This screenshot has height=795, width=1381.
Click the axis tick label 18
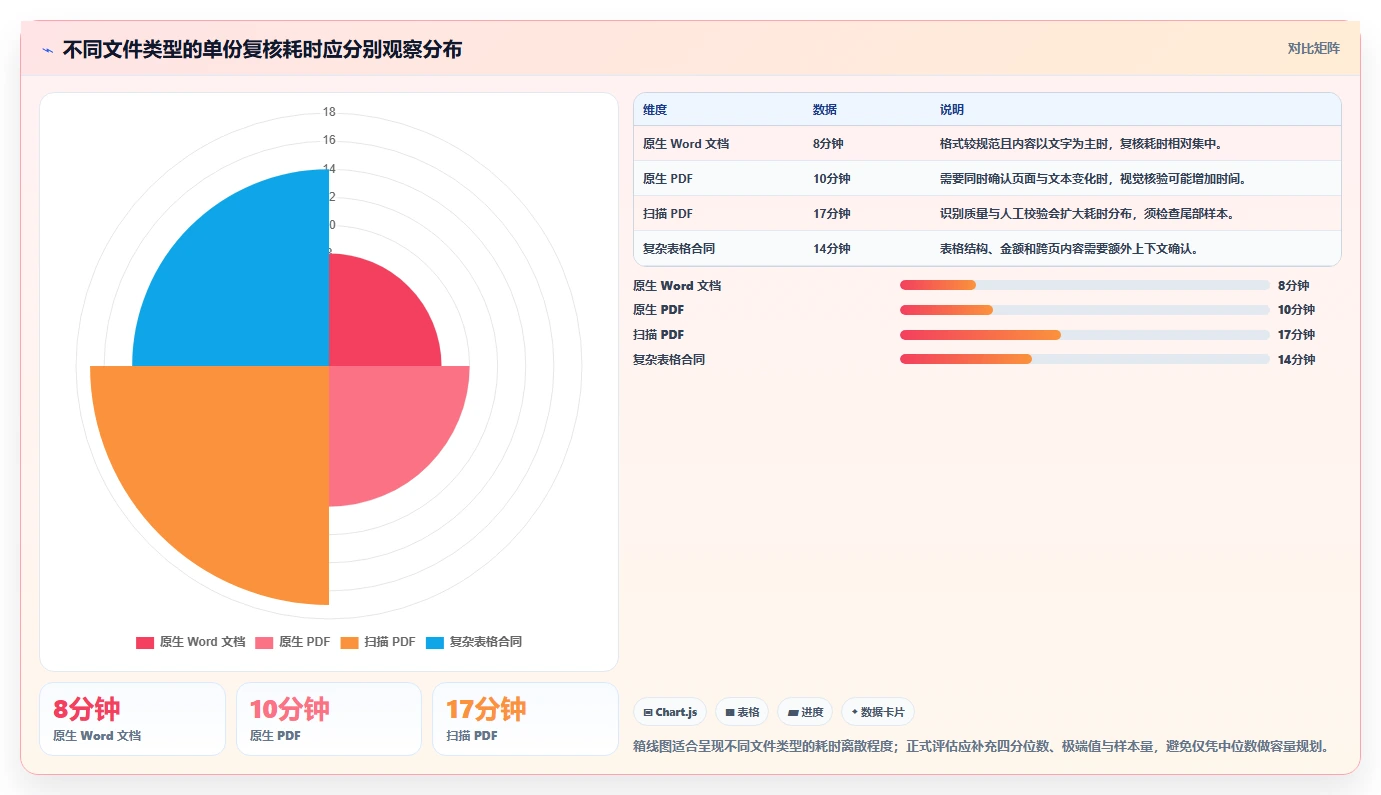tap(329, 112)
